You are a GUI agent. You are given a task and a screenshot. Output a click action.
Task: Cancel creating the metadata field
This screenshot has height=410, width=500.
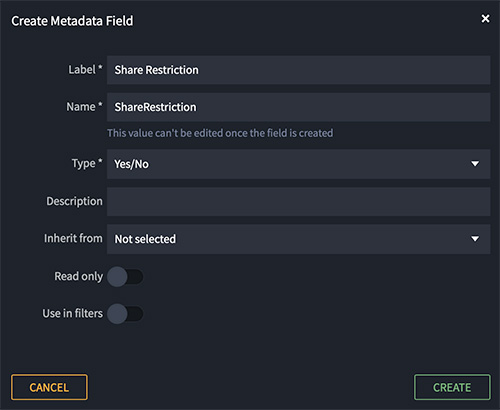(49, 387)
